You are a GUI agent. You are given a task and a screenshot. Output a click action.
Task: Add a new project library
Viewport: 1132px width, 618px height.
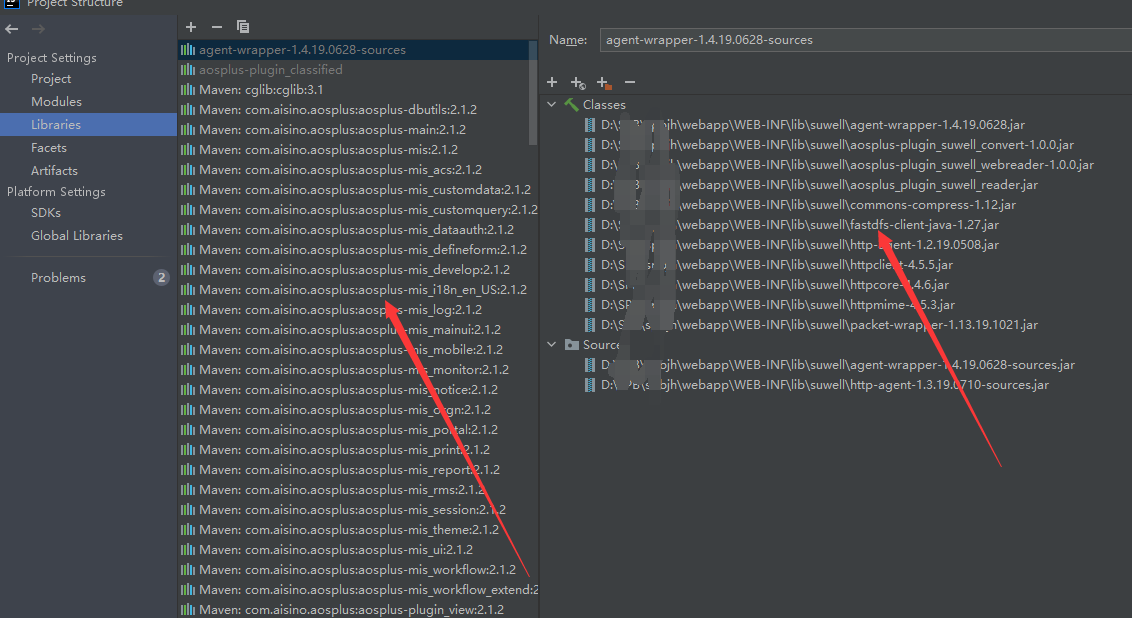point(191,27)
